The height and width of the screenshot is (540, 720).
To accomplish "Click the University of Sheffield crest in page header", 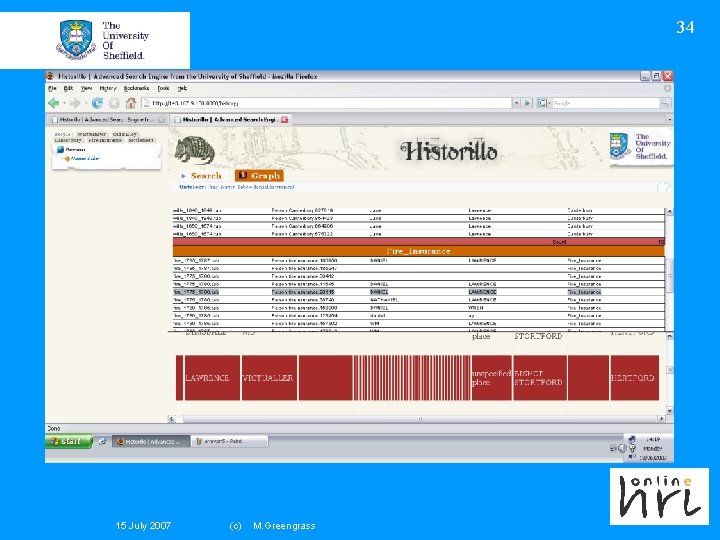I will [619, 146].
